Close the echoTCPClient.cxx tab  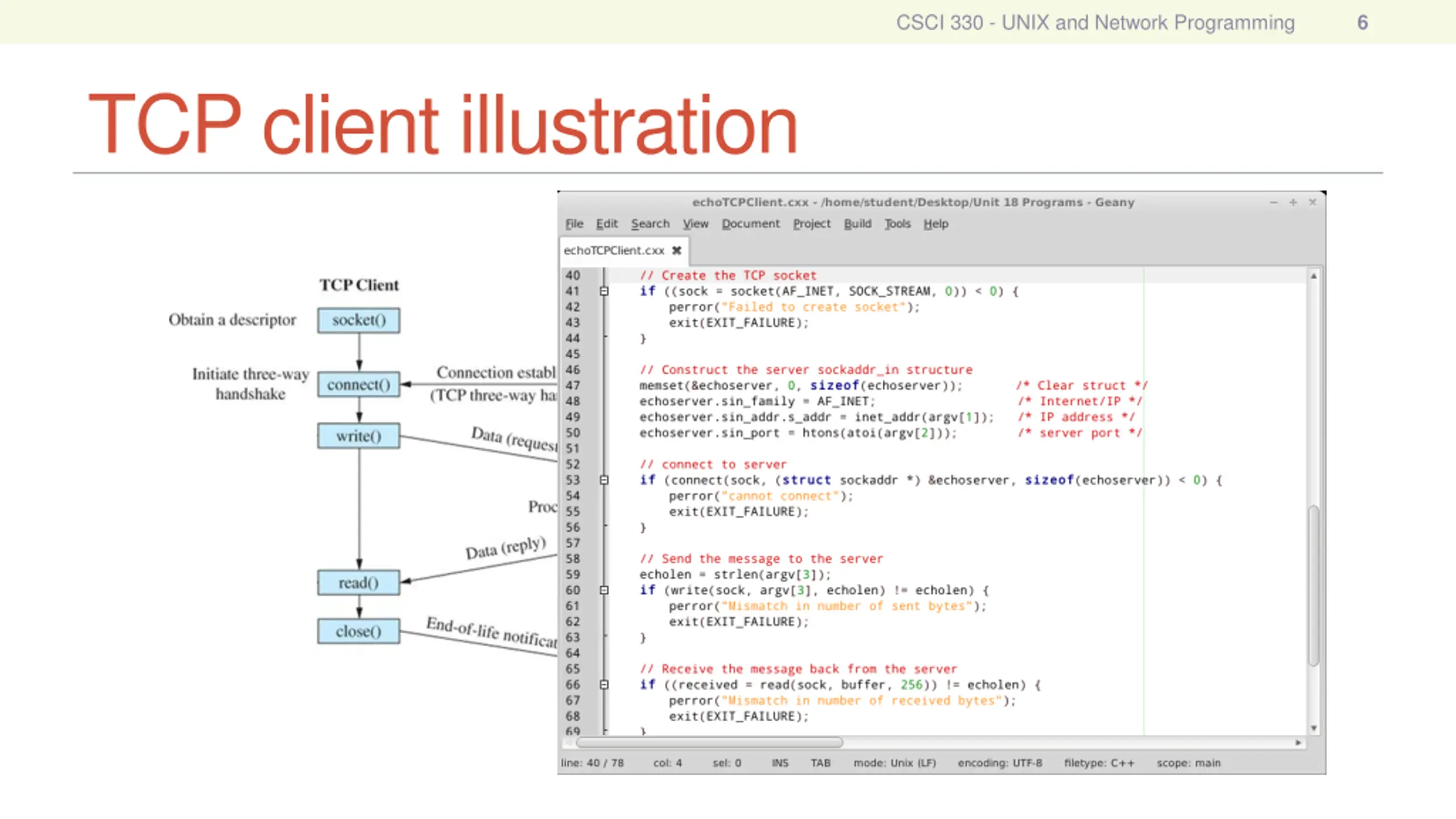(676, 250)
